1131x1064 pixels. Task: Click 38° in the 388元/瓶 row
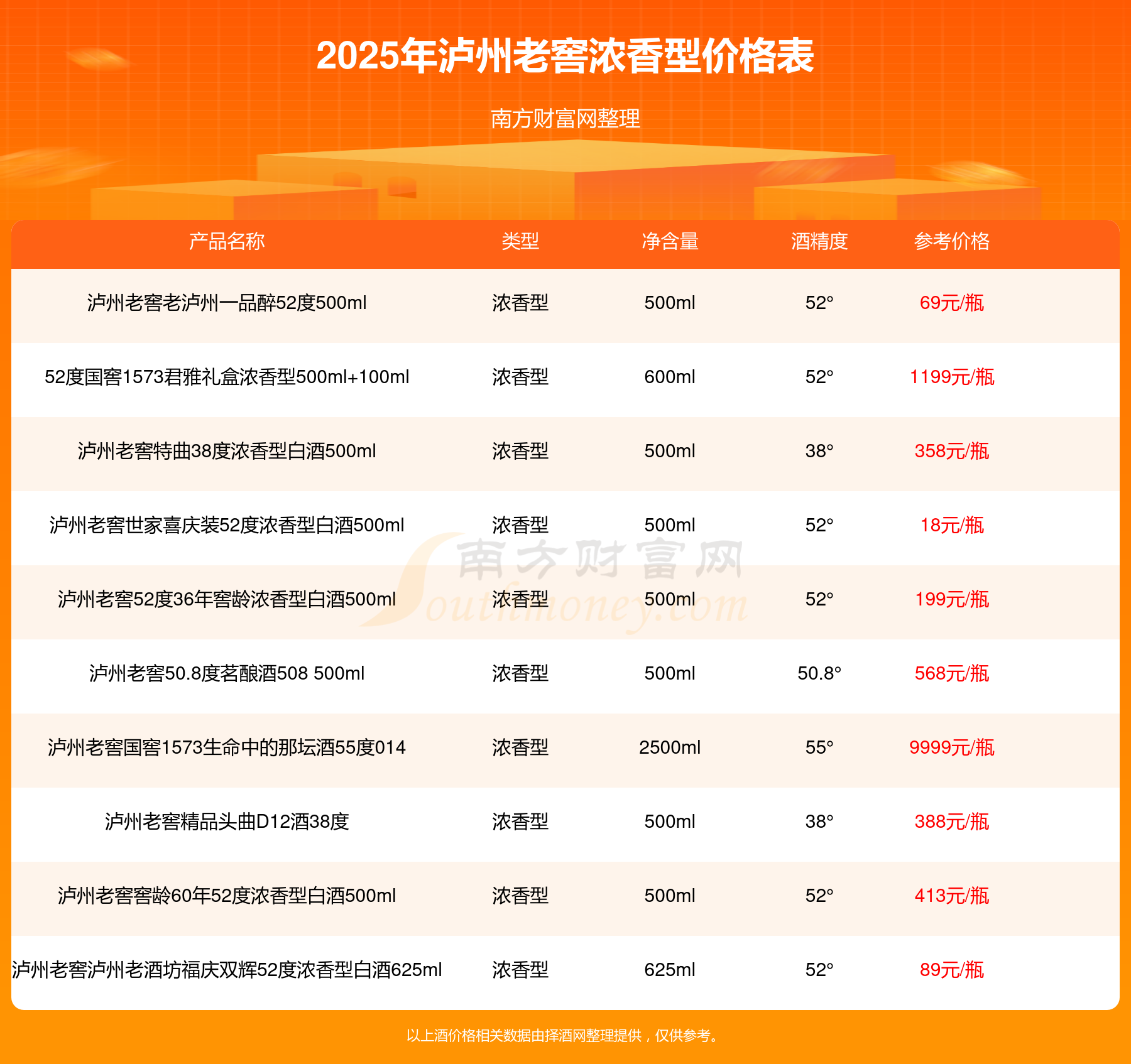[819, 822]
